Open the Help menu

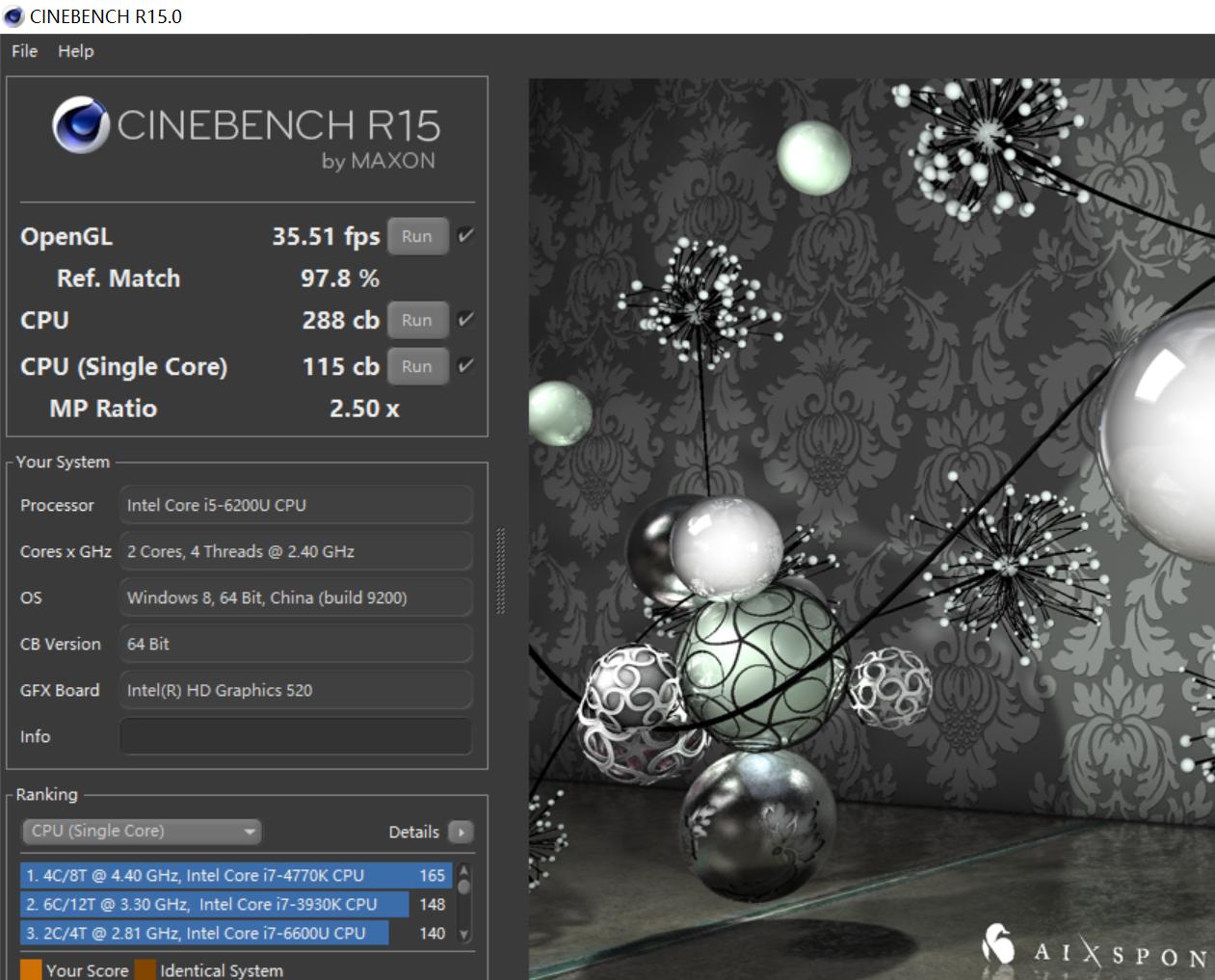(x=75, y=51)
